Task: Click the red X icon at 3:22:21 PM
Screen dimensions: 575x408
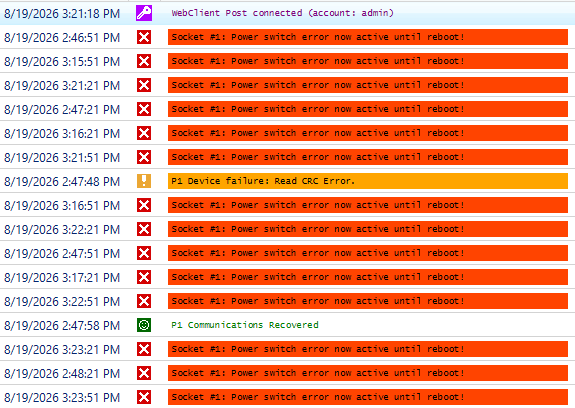Action: point(144,229)
